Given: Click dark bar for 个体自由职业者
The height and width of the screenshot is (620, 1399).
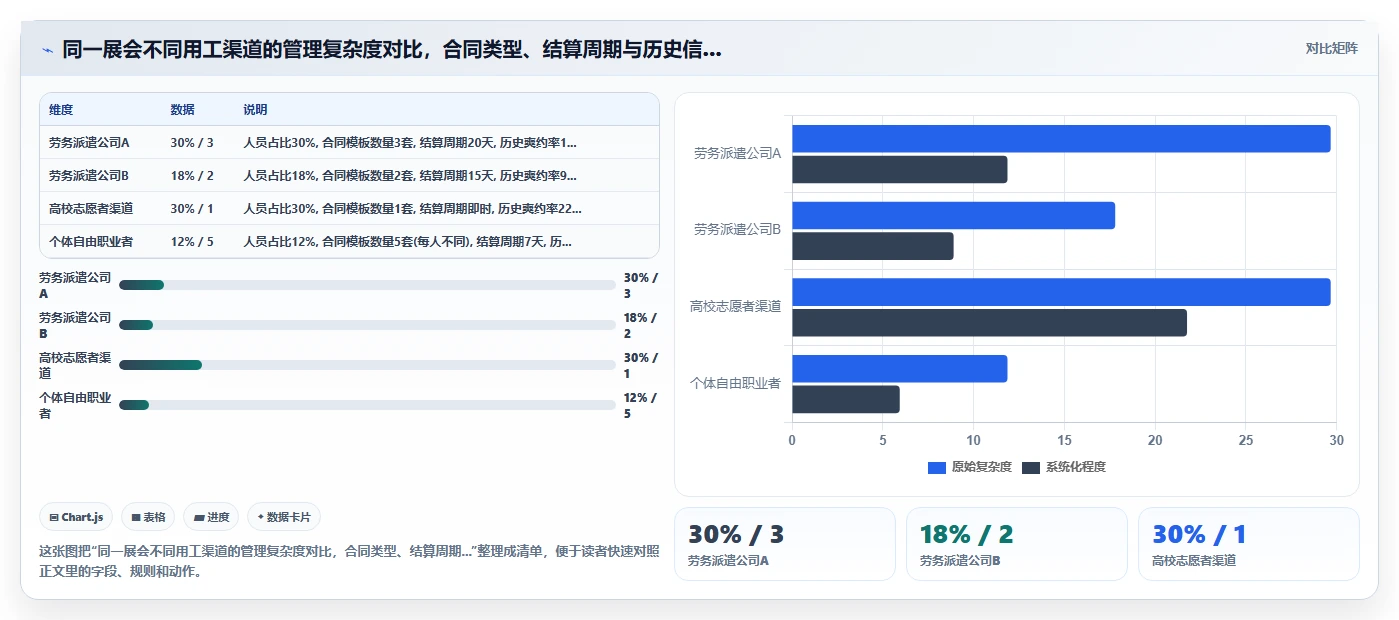Looking at the screenshot, I should (845, 400).
